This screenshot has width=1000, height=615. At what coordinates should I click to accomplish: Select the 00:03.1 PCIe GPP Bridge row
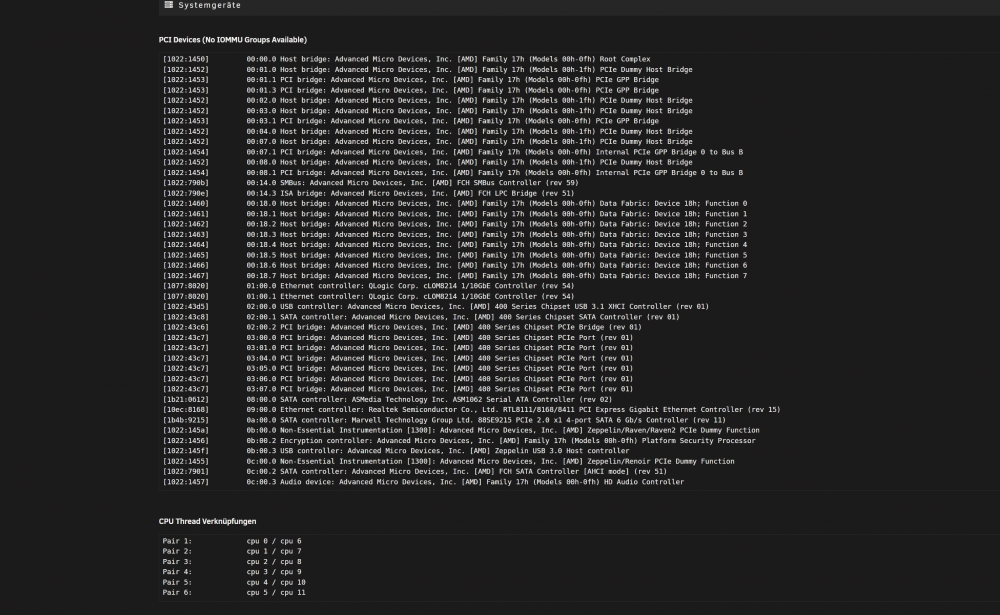point(410,121)
